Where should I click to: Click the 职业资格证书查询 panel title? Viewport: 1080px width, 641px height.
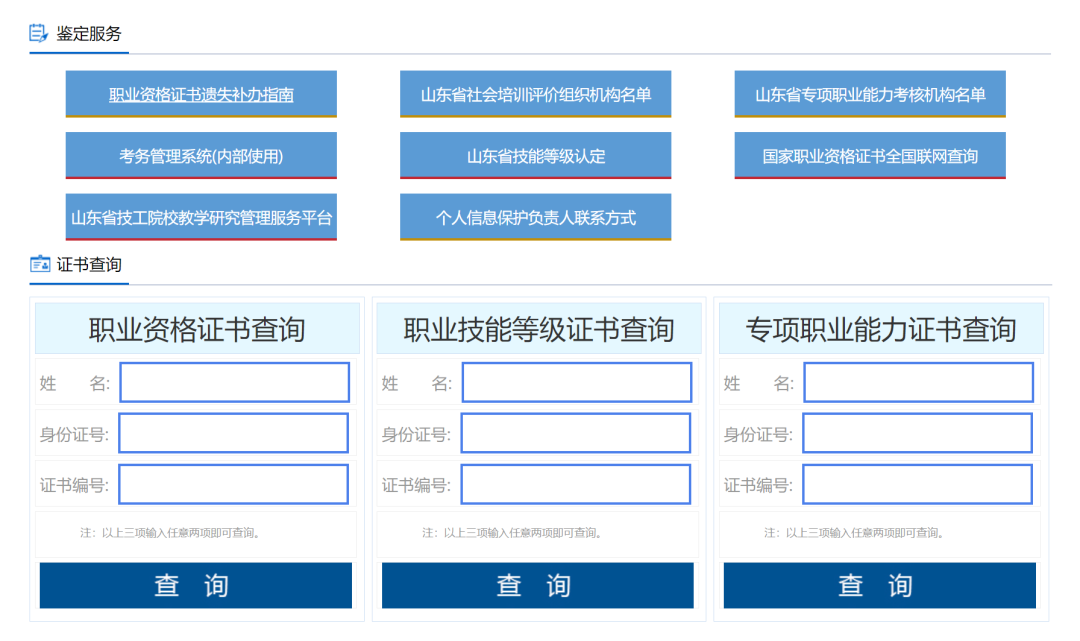197,330
